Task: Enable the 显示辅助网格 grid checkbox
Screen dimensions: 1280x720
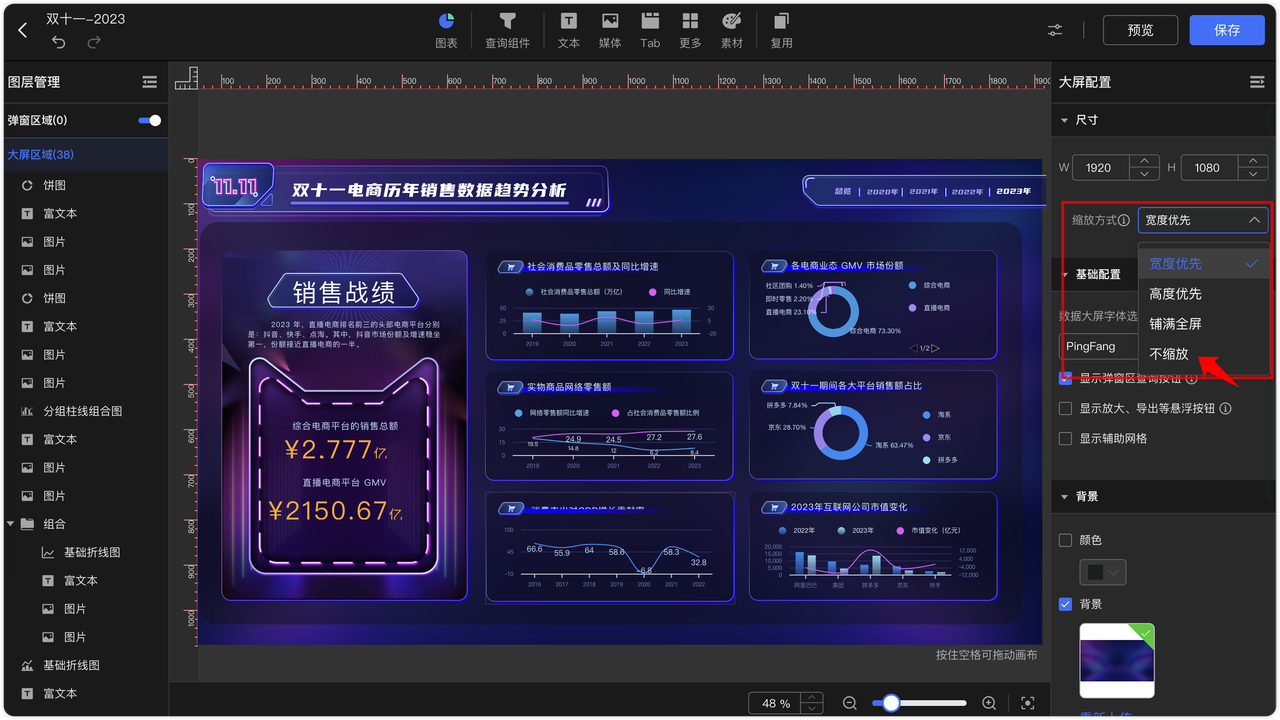Action: pyautogui.click(x=1065, y=438)
